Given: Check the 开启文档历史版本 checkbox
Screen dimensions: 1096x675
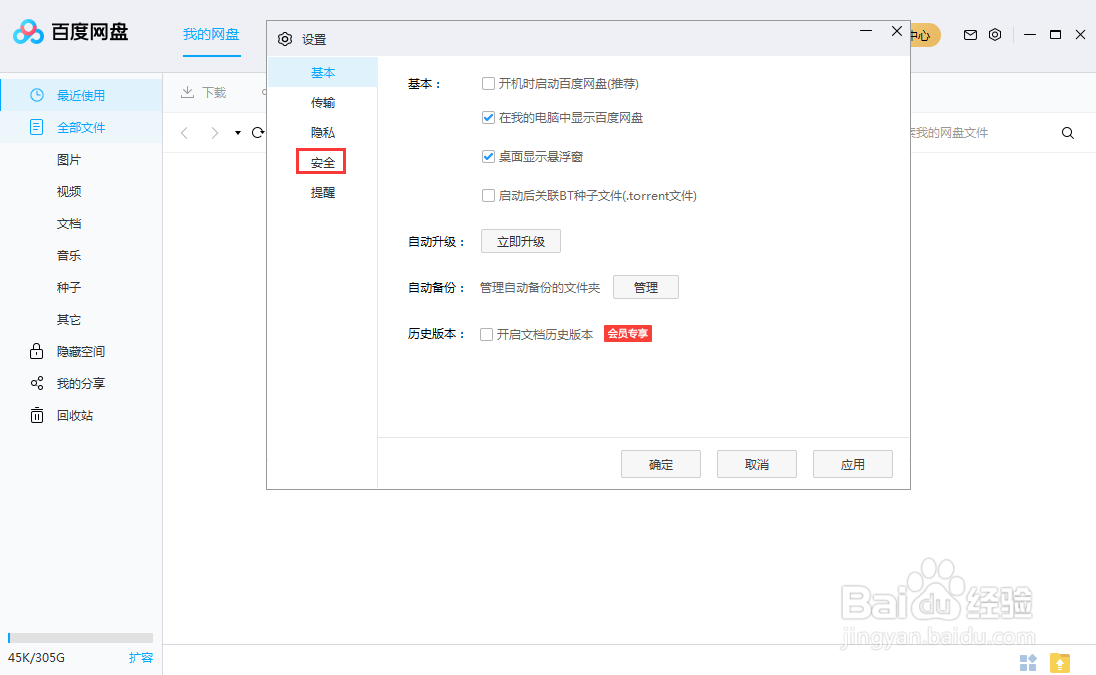Looking at the screenshot, I should 486,335.
